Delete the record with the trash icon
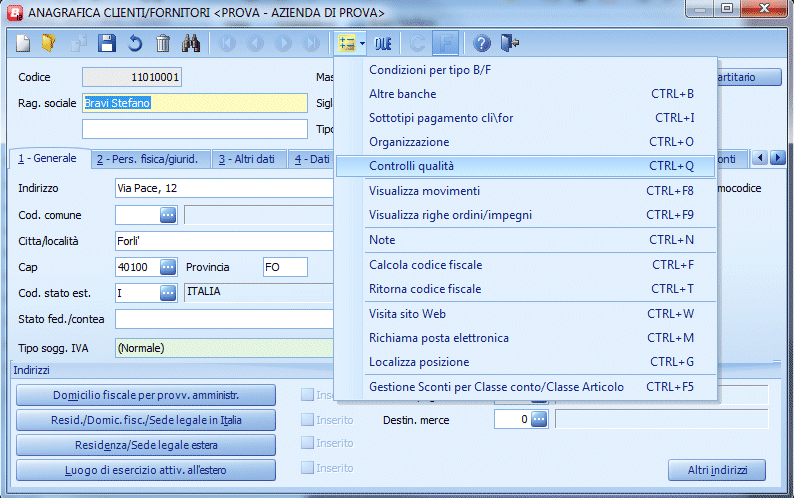Image resolution: width=794 pixels, height=498 pixels. click(163, 44)
